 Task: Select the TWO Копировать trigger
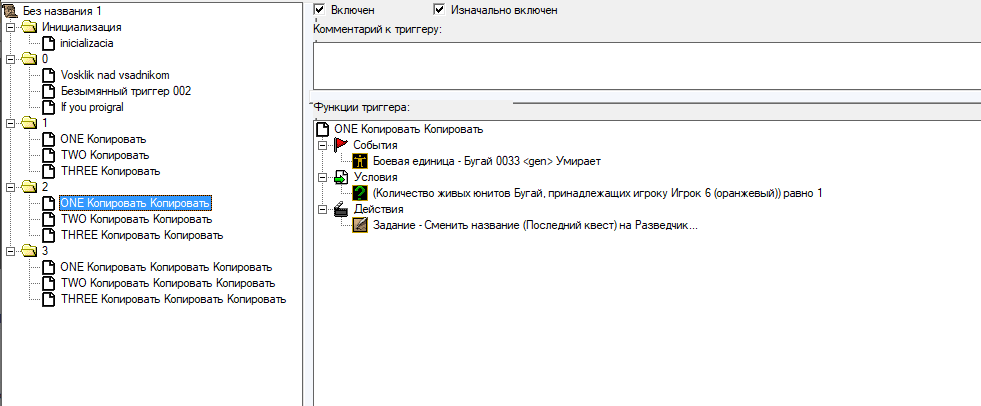tap(104, 155)
